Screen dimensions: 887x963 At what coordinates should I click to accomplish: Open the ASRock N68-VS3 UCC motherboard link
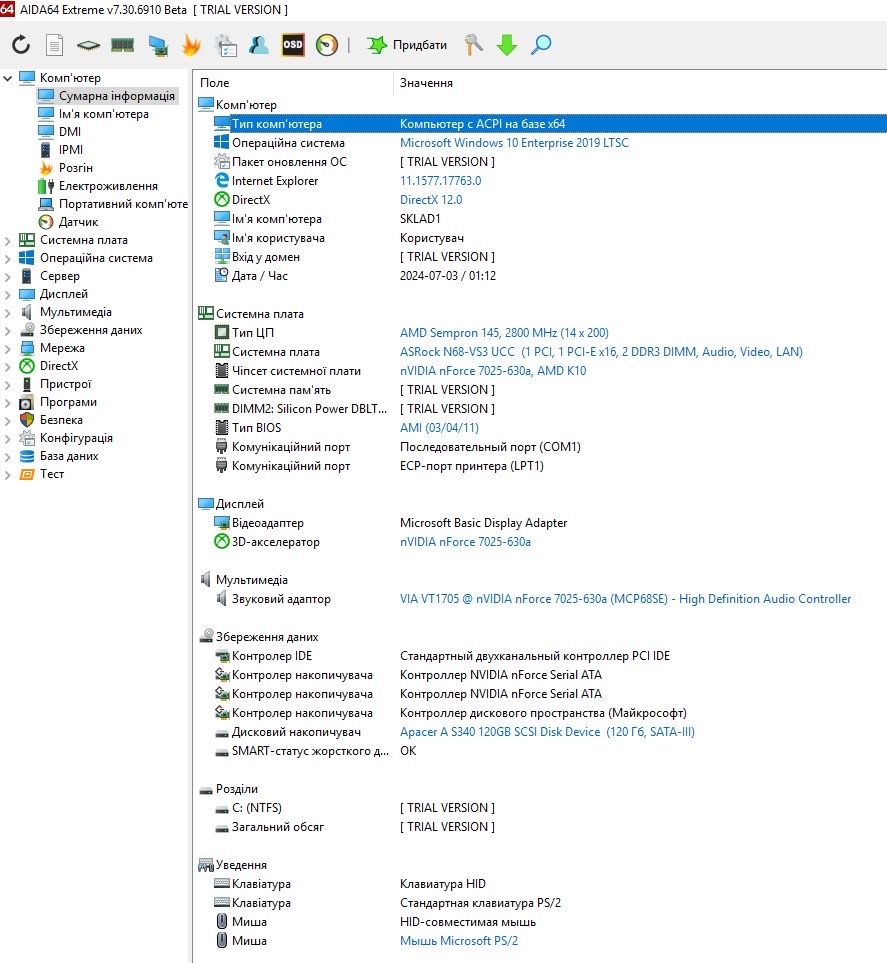[601, 352]
